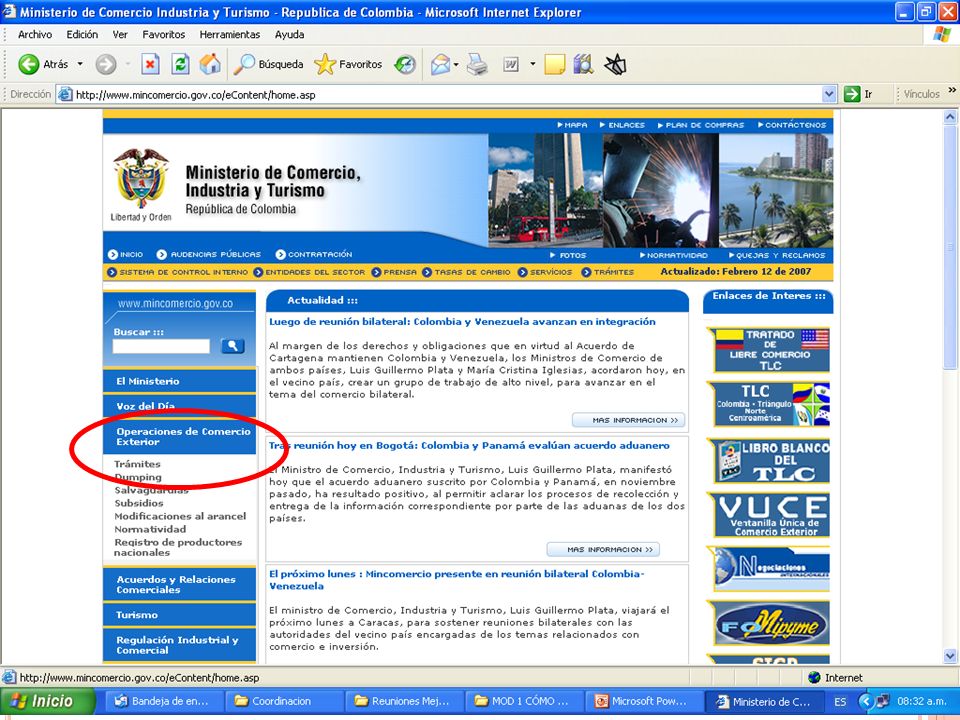Open AUDIENCIAS PÚBLICAS navigation link
The width and height of the screenshot is (960, 720).
pos(209,254)
